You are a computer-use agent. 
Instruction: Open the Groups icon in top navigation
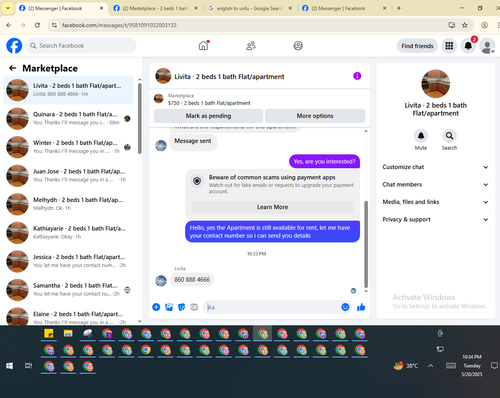[x=298, y=46]
